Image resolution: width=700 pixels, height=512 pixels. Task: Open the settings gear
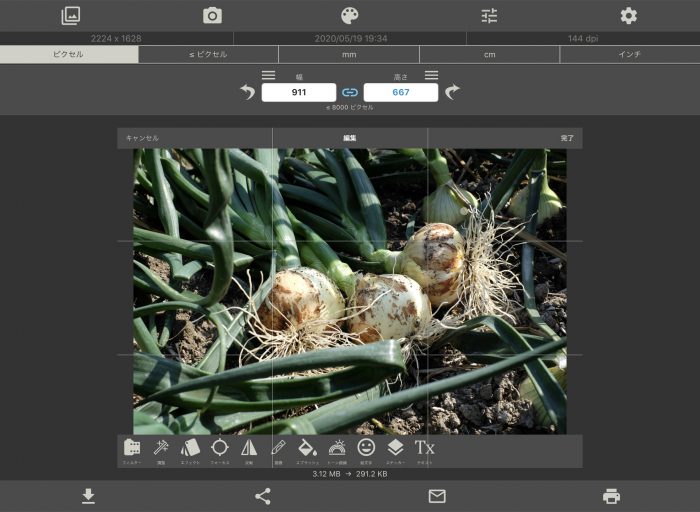tap(629, 16)
